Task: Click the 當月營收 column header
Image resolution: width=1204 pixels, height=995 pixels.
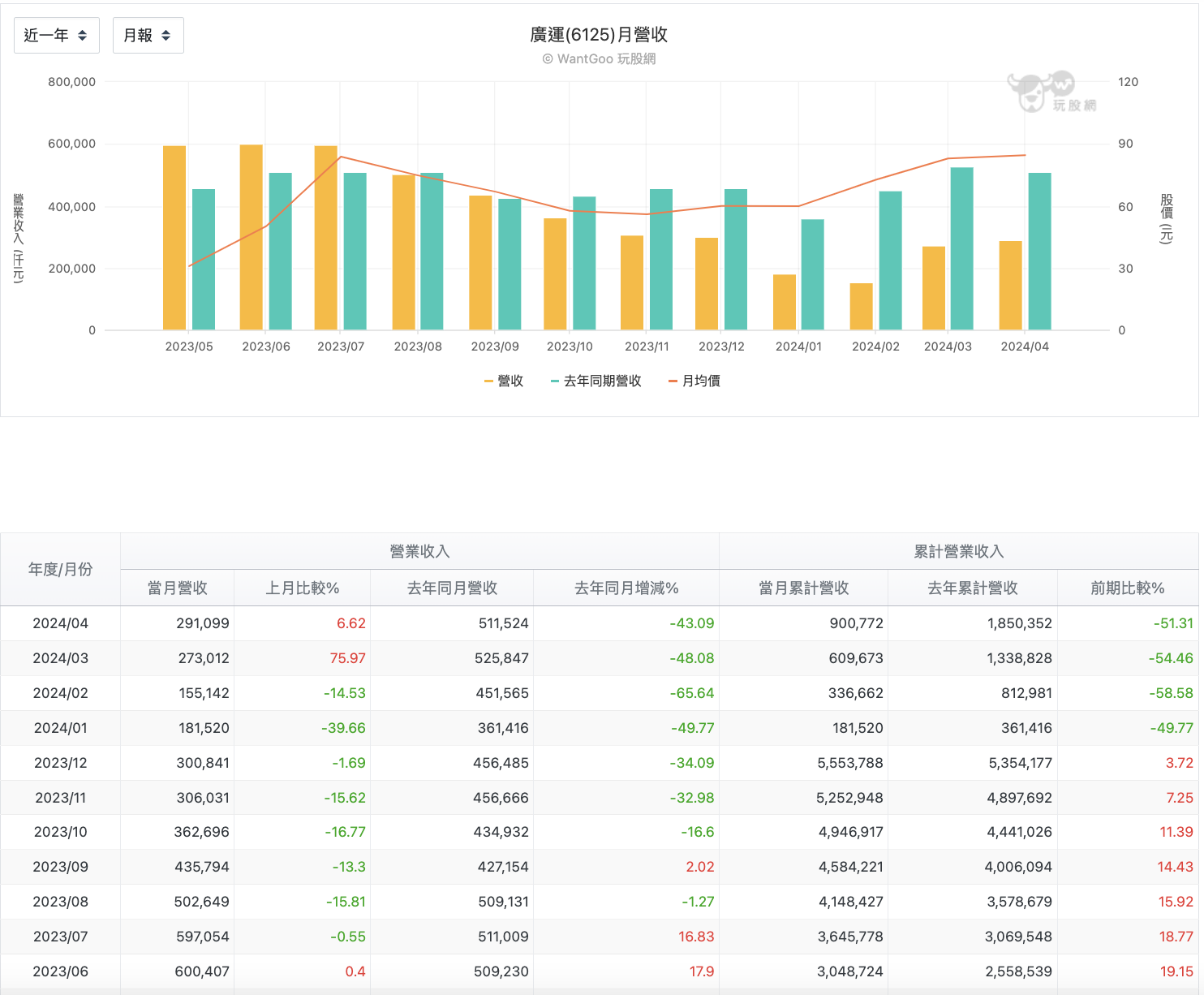Action: pyautogui.click(x=178, y=588)
